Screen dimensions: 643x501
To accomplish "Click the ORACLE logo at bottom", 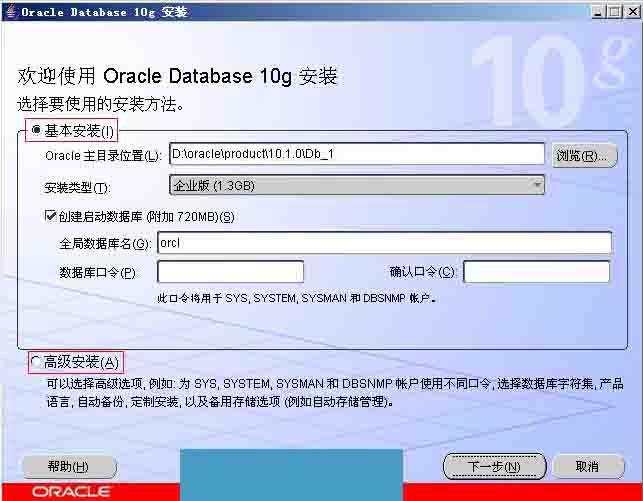I will [x=72, y=491].
